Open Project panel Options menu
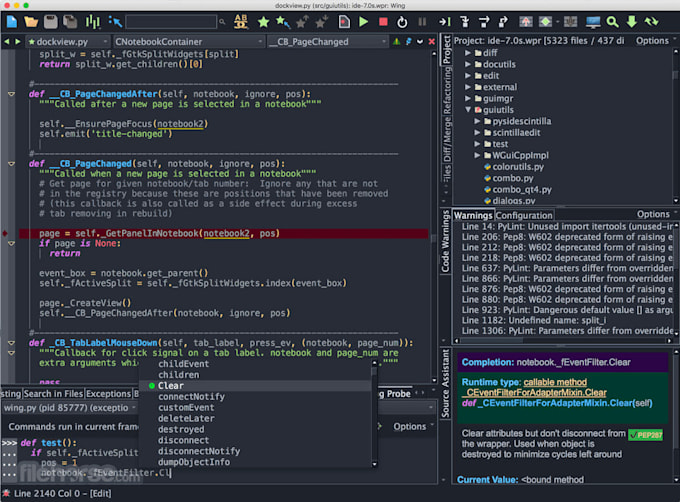This screenshot has height=502, width=680. (x=656, y=41)
